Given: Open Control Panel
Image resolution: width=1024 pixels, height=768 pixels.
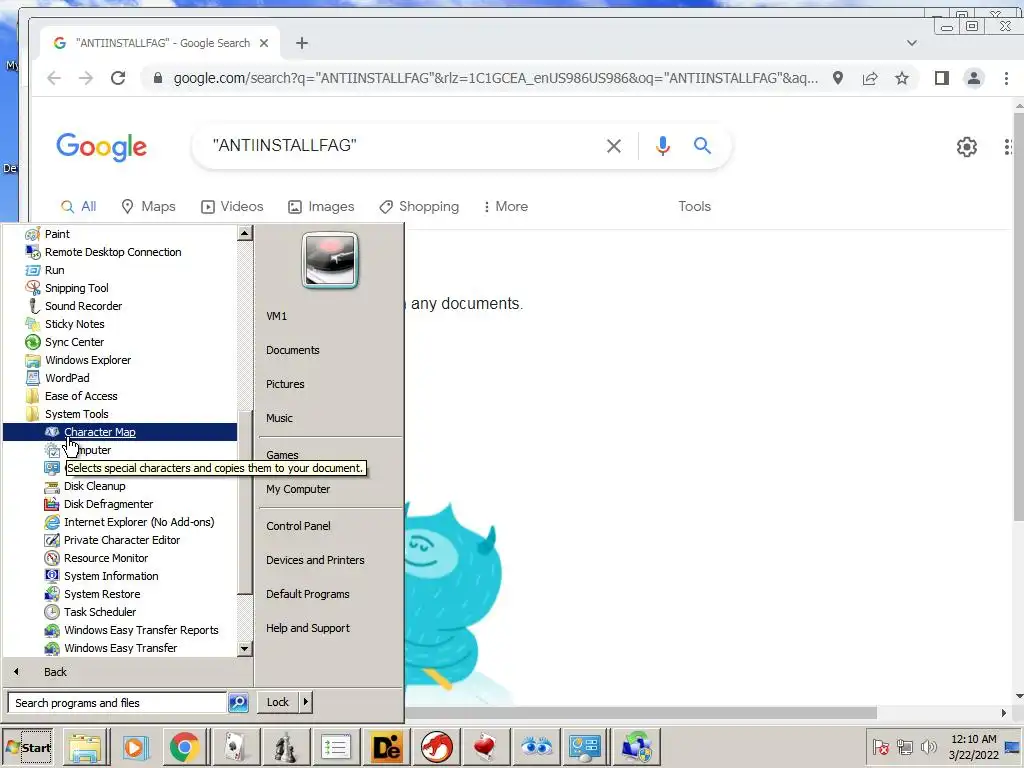Looking at the screenshot, I should coord(298,526).
